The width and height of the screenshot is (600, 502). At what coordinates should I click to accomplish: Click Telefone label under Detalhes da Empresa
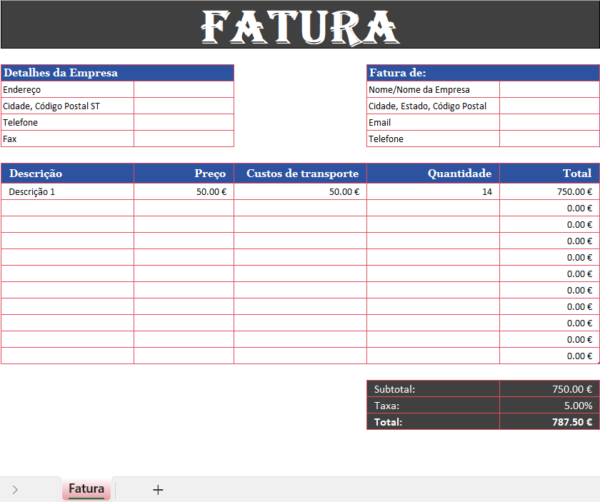pos(68,122)
